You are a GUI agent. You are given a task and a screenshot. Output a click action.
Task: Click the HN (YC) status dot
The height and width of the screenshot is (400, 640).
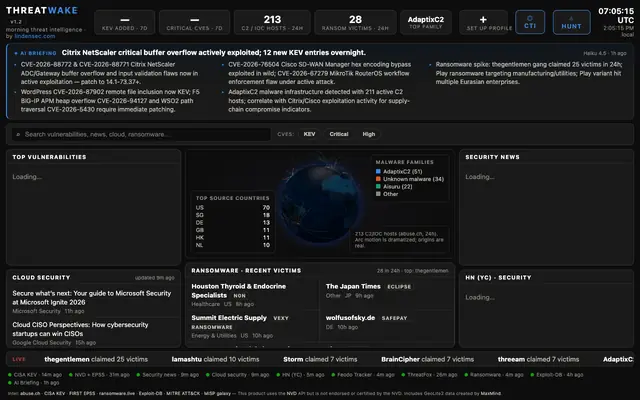tap(278, 375)
